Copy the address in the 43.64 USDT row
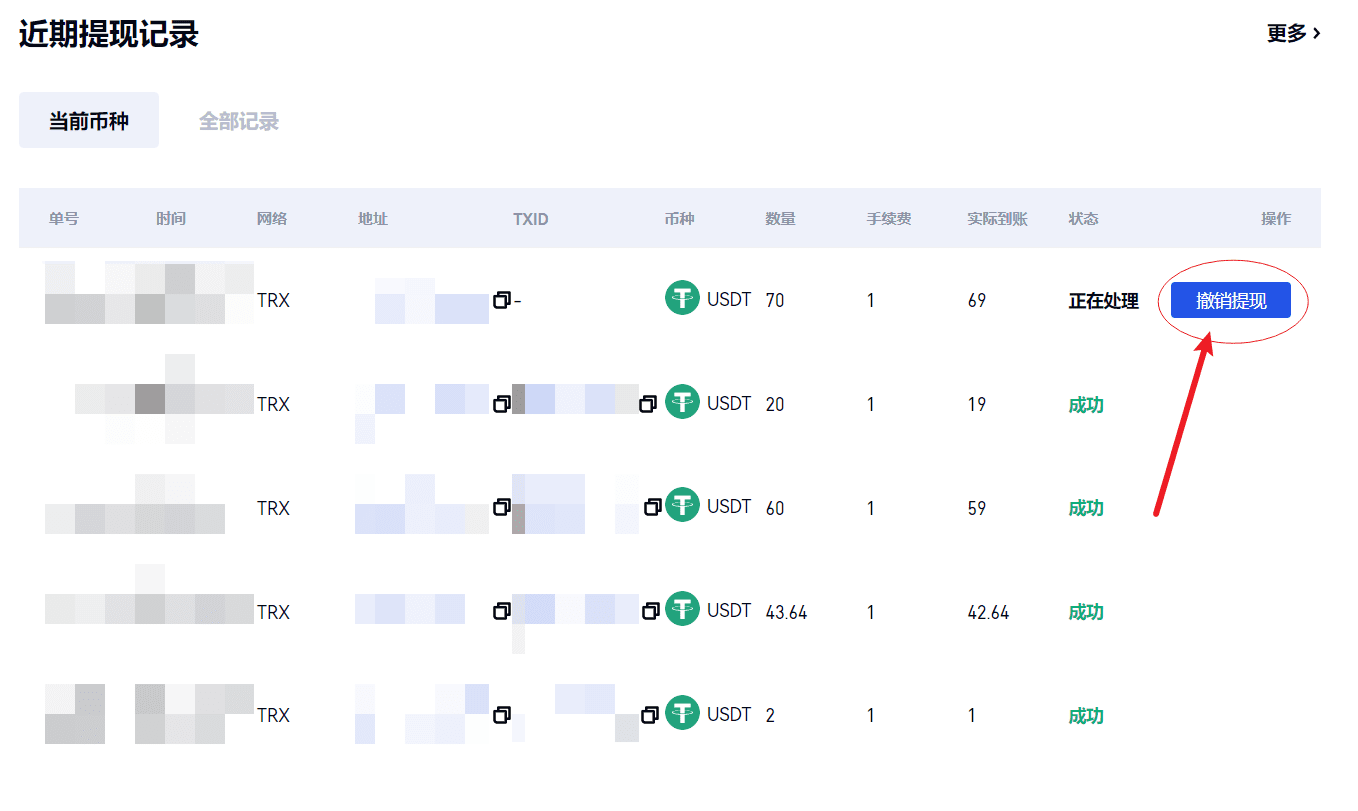 pyautogui.click(x=502, y=611)
